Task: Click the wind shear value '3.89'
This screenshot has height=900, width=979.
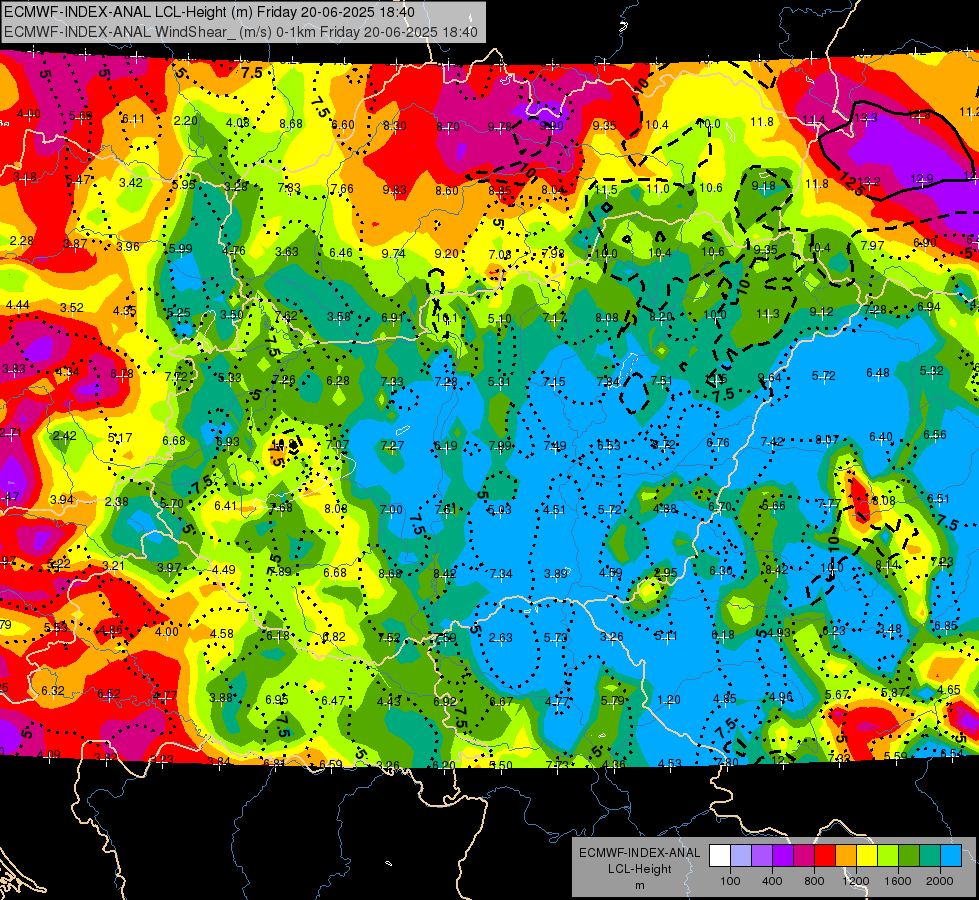Action: [x=556, y=574]
